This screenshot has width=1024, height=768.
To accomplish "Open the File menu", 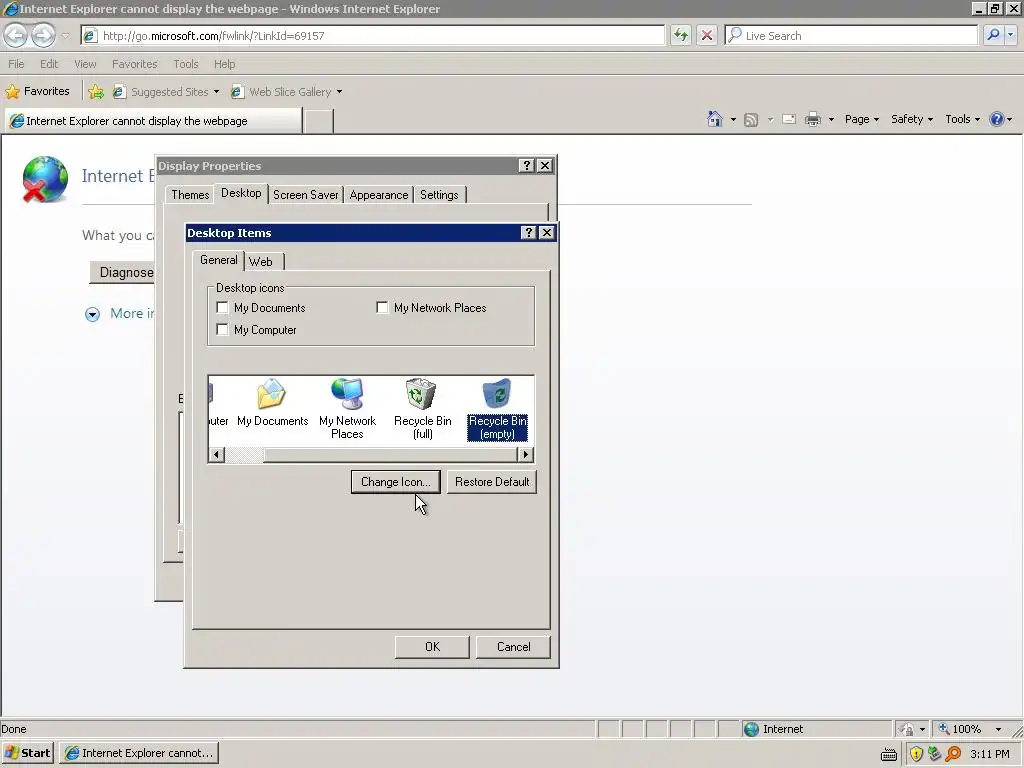I will click(x=16, y=64).
